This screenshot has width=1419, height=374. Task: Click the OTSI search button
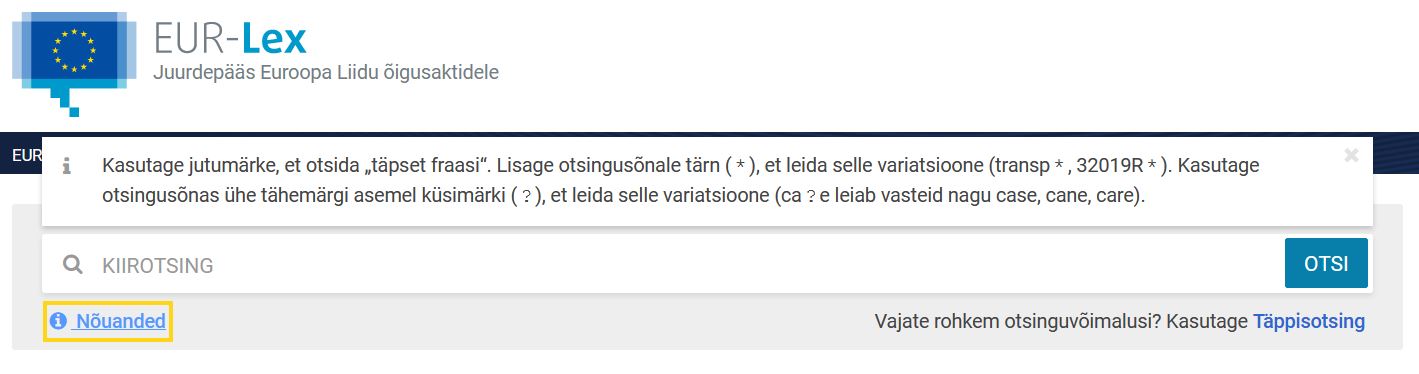1326,264
